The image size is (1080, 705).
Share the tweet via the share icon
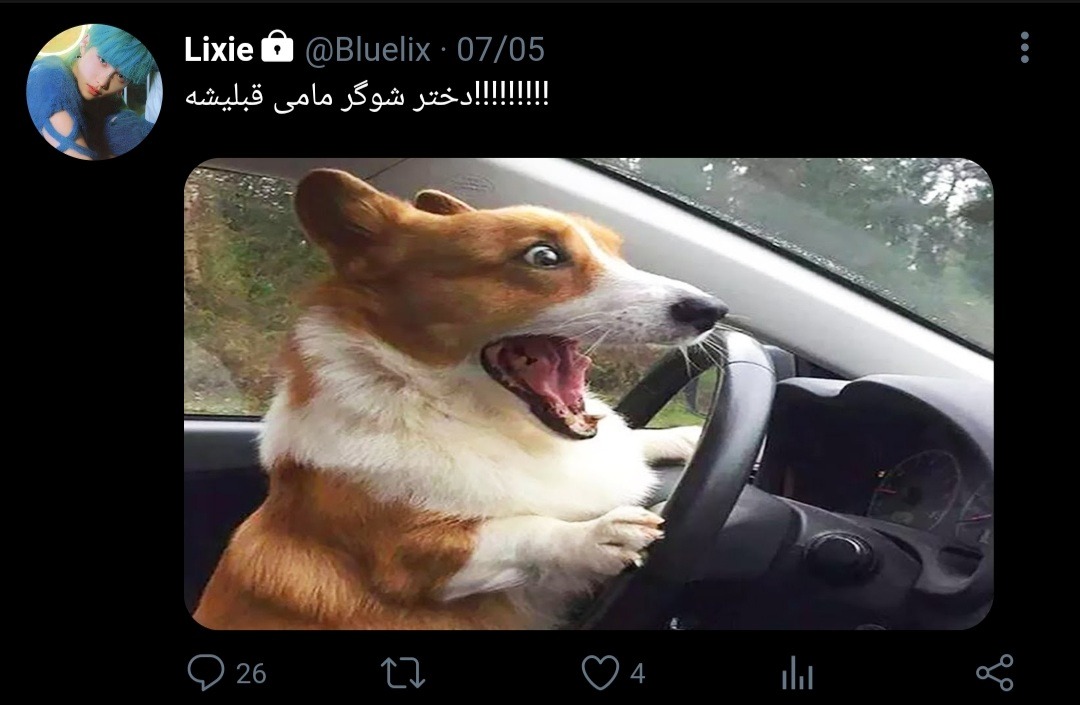click(x=995, y=673)
